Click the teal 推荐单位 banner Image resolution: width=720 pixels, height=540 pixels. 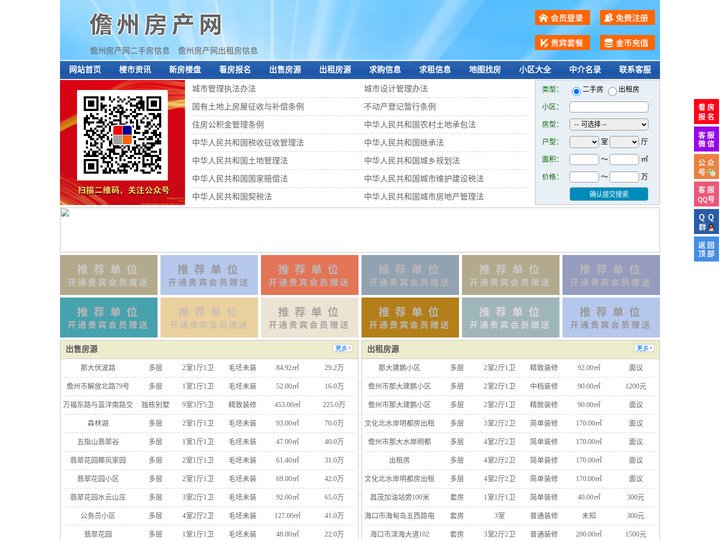pos(109,317)
